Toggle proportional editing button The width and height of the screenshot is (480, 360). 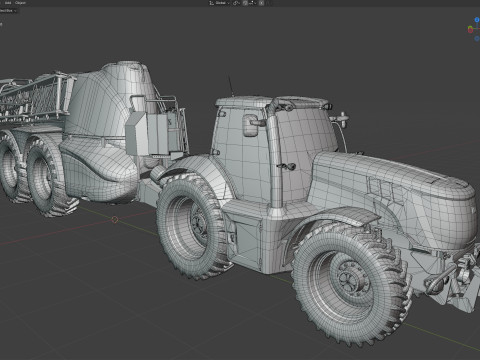[261, 3]
